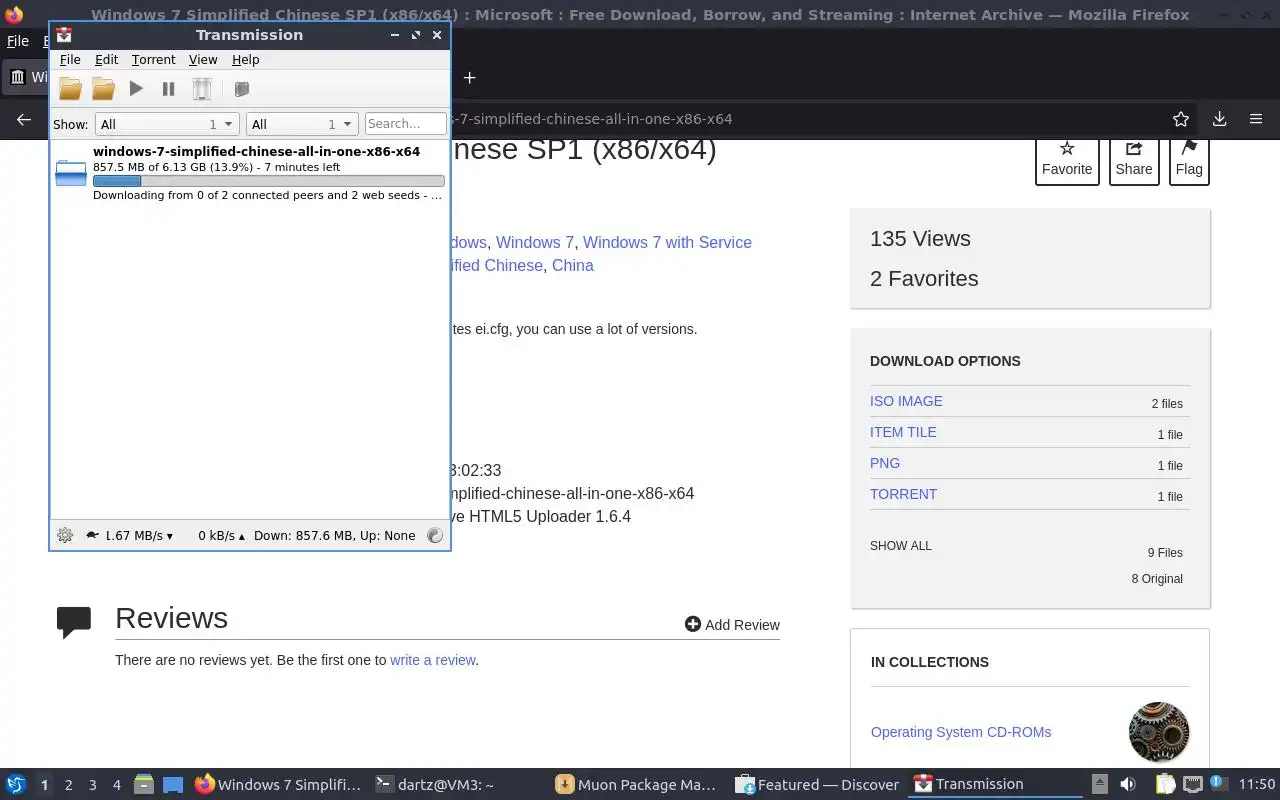Image resolution: width=1280 pixels, height=800 pixels.
Task: Click the second folder icon in Transmission toolbar
Action: point(103,89)
